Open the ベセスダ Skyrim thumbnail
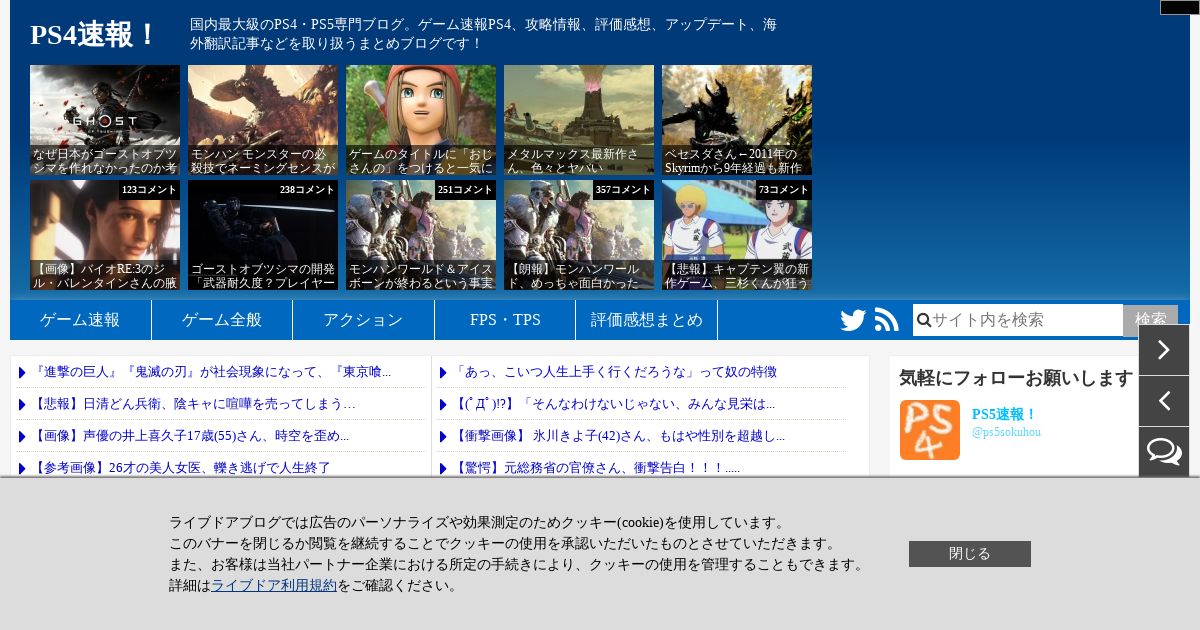Image resolution: width=1200 pixels, height=630 pixels. 737,120
